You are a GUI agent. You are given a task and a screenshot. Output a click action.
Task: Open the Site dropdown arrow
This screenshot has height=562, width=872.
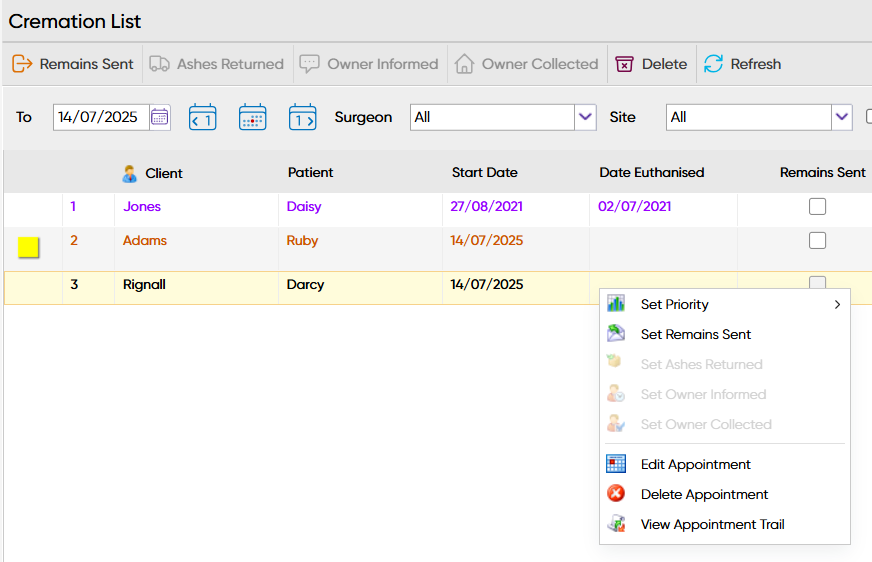pos(842,117)
